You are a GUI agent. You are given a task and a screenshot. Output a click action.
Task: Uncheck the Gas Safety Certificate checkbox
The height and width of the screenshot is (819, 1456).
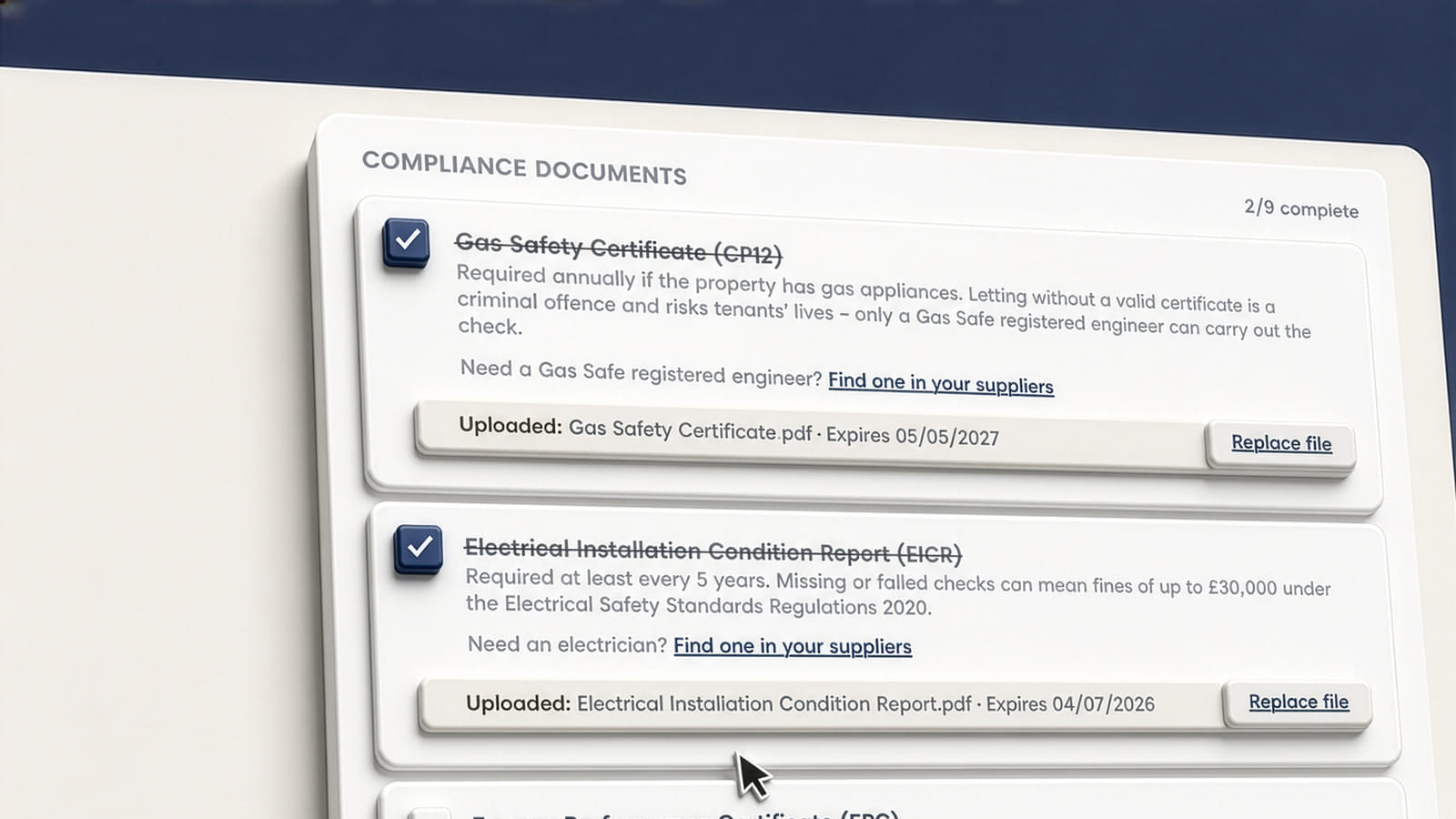[406, 242]
